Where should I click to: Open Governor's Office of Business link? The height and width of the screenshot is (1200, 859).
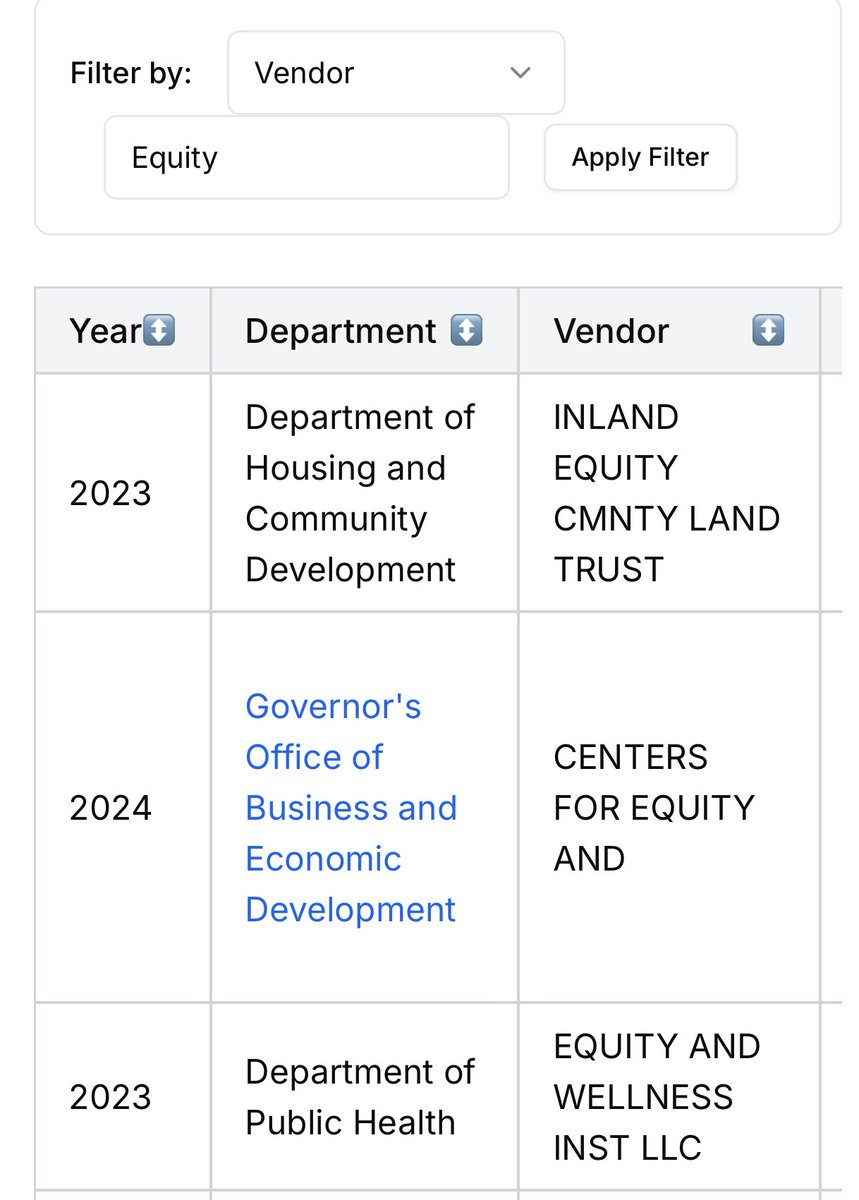click(x=351, y=808)
